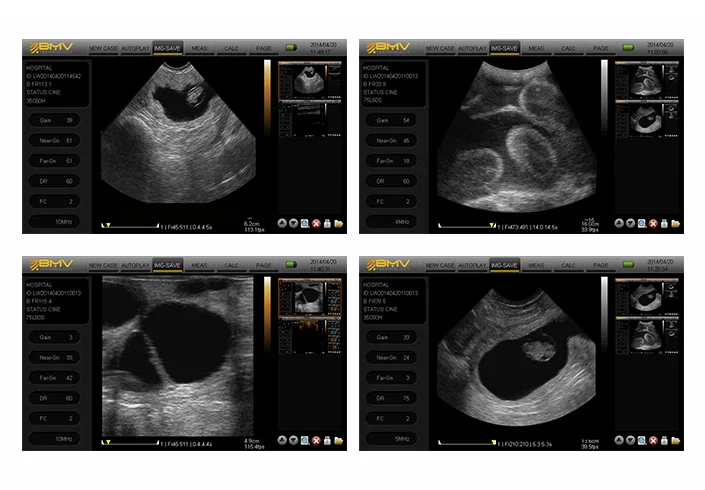Open image preview magnifier in the Gain 54 screen
Viewport: 705px width, 490px height.
pyautogui.click(x=642, y=223)
